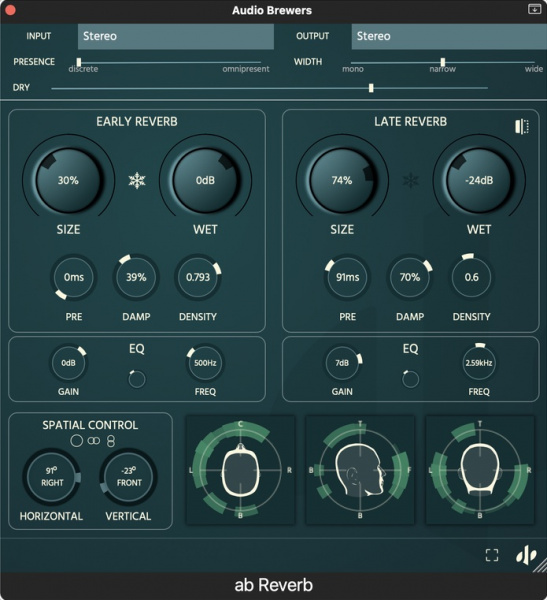Image resolution: width=547 pixels, height=600 pixels.
Task: Click the LATE REVERB section title
Action: (410, 122)
